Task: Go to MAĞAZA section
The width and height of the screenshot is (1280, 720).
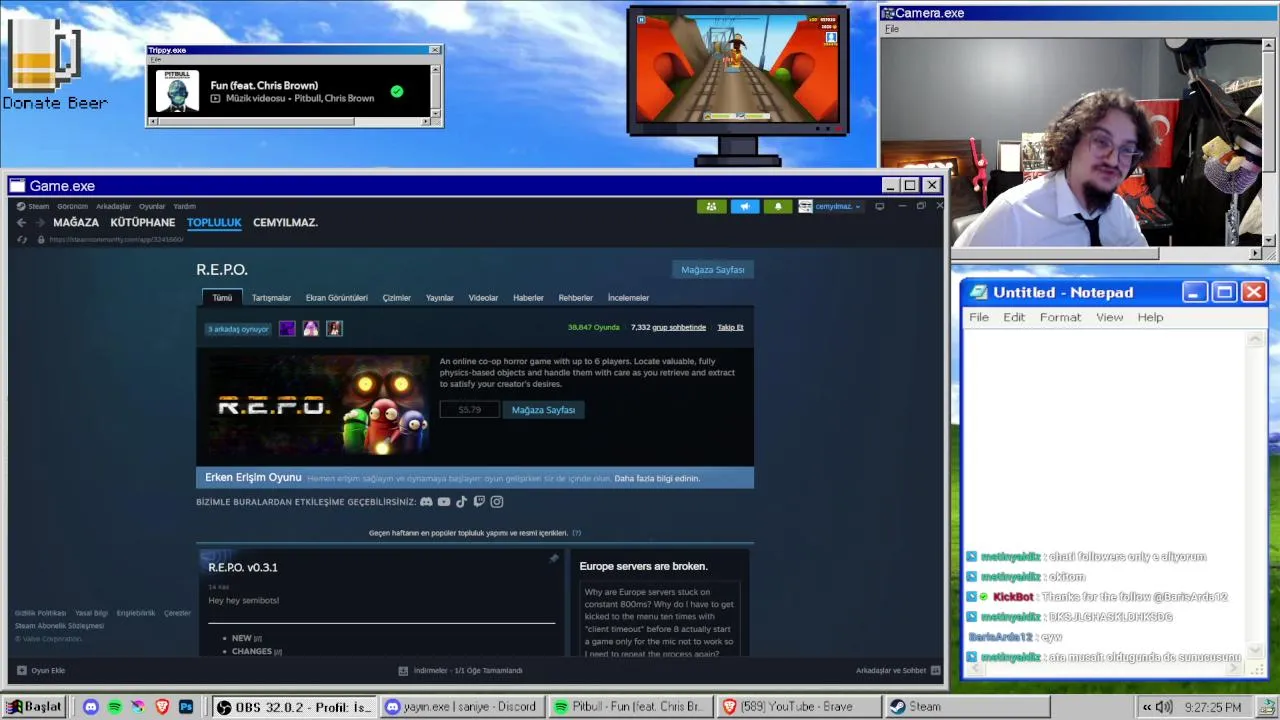Action: tap(76, 222)
